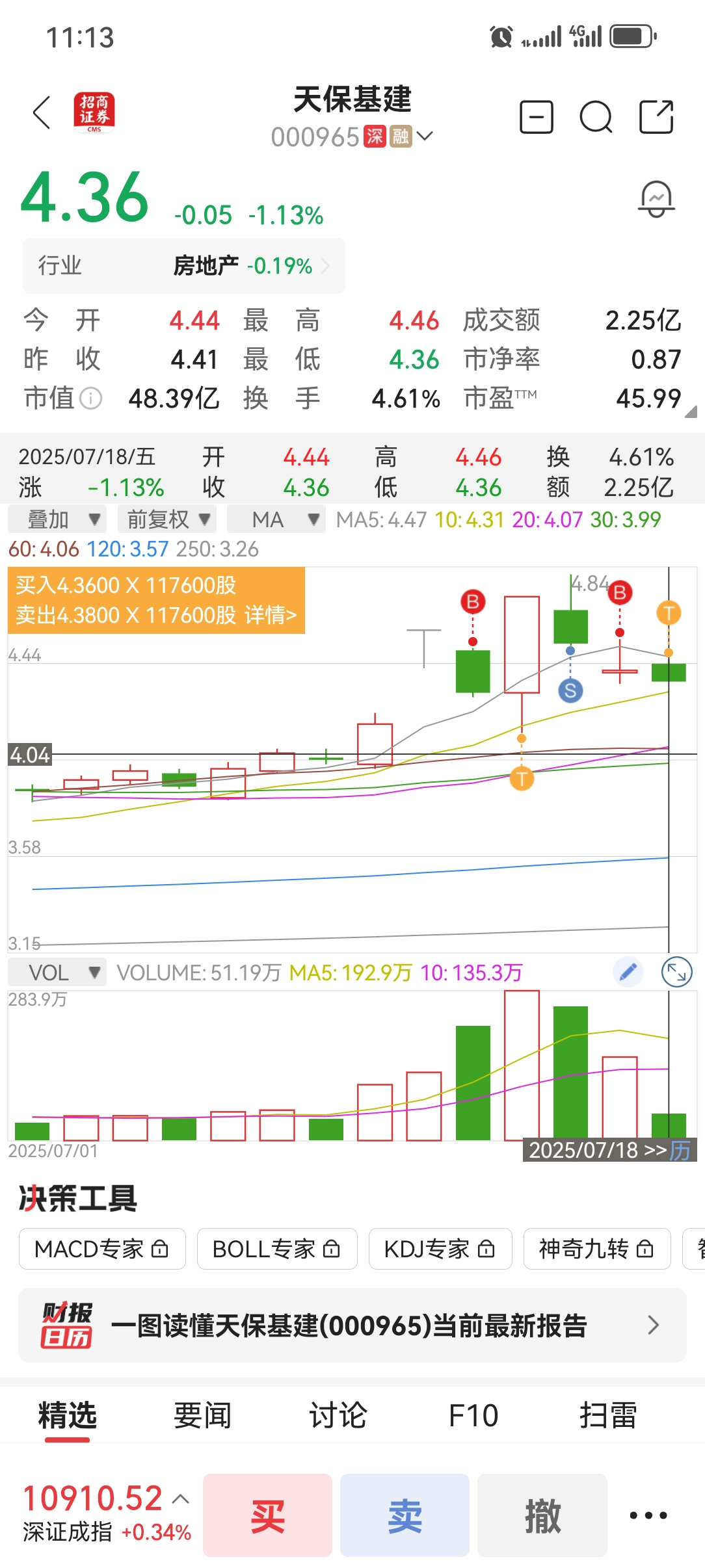Image resolution: width=705 pixels, height=1568 pixels.
Task: Open the 叠加 overlay dropdown
Action: [57, 519]
